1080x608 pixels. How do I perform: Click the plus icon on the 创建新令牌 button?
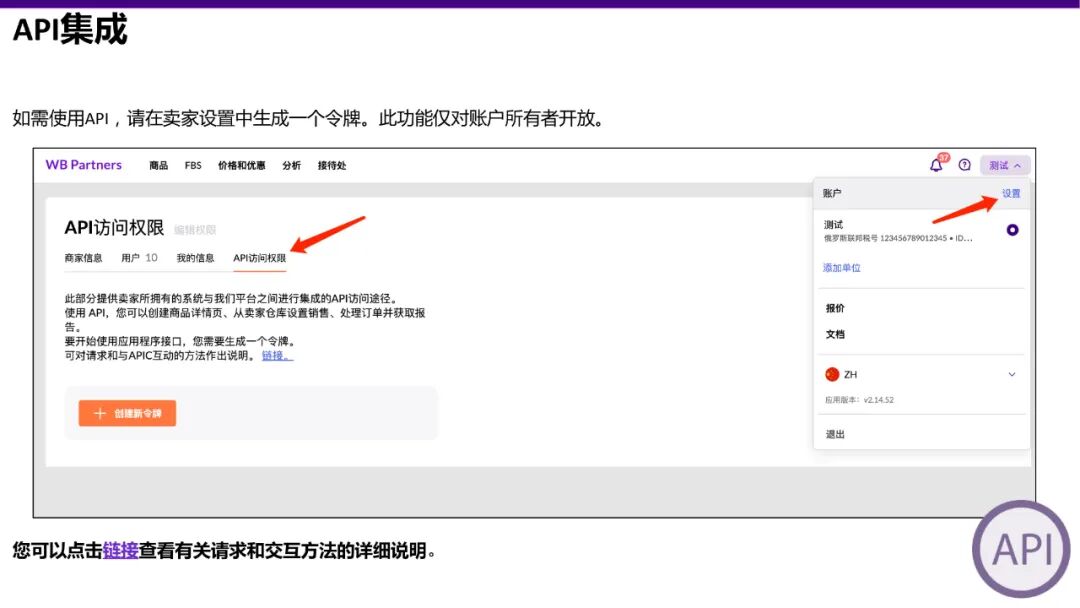(x=99, y=413)
